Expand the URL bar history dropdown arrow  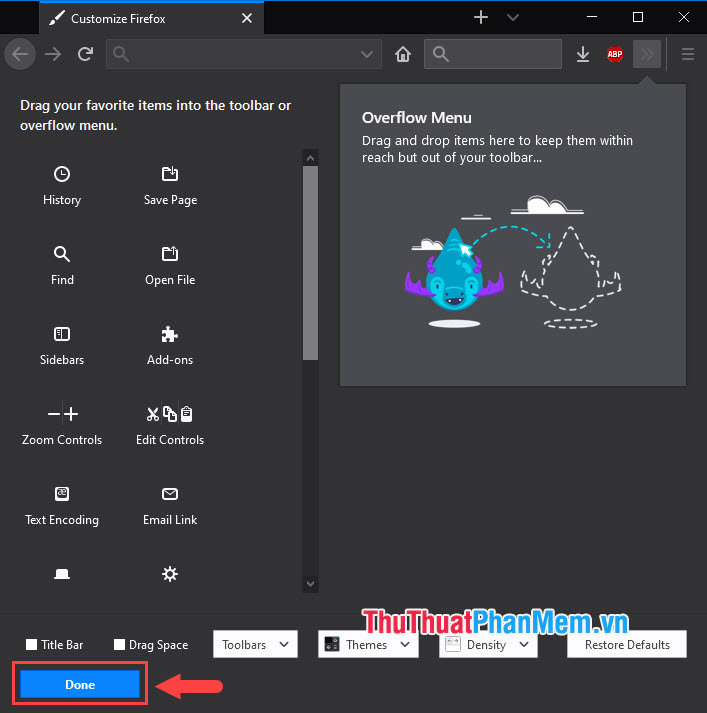point(366,55)
